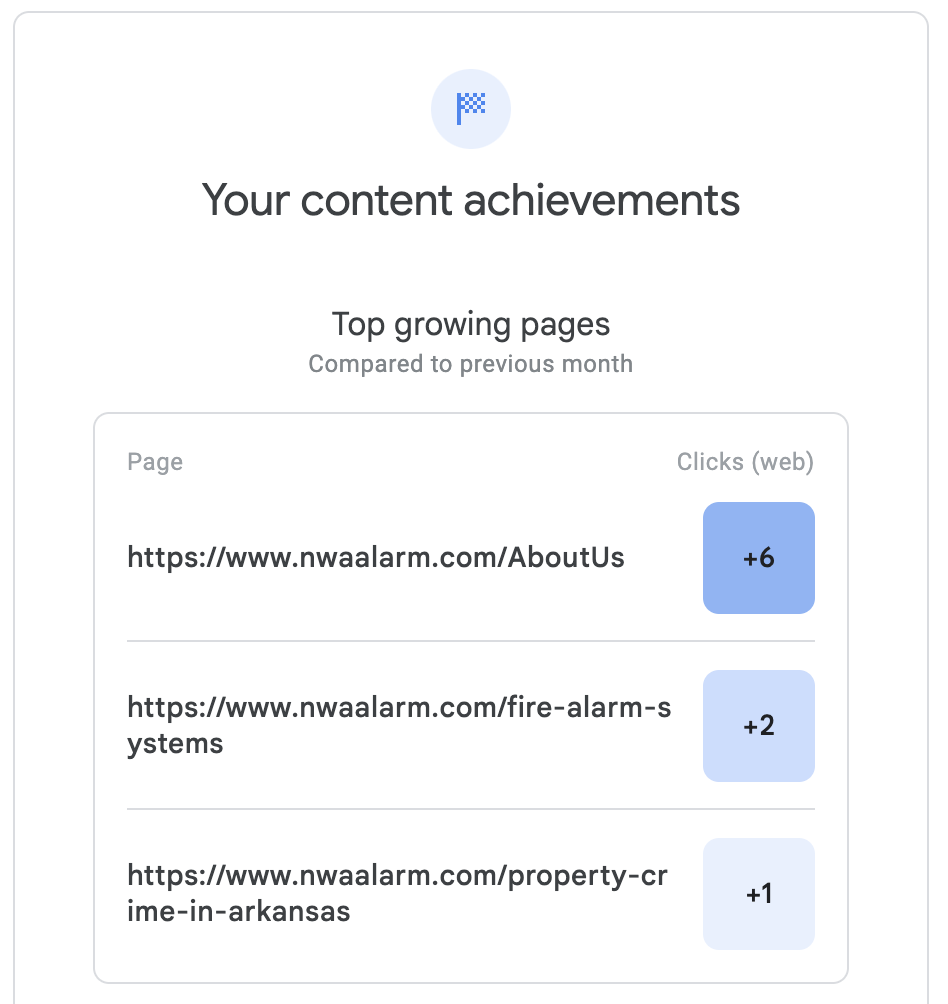Click the wrapped "ime-in-arkansas" URL text
The image size is (948, 1004).
(x=239, y=912)
